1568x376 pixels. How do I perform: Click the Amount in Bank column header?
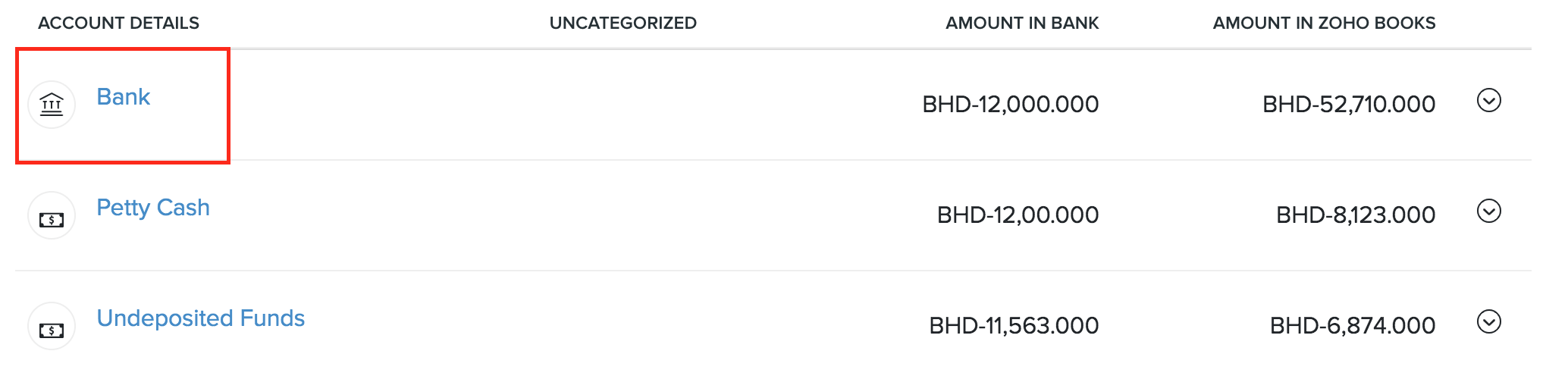(x=1021, y=23)
